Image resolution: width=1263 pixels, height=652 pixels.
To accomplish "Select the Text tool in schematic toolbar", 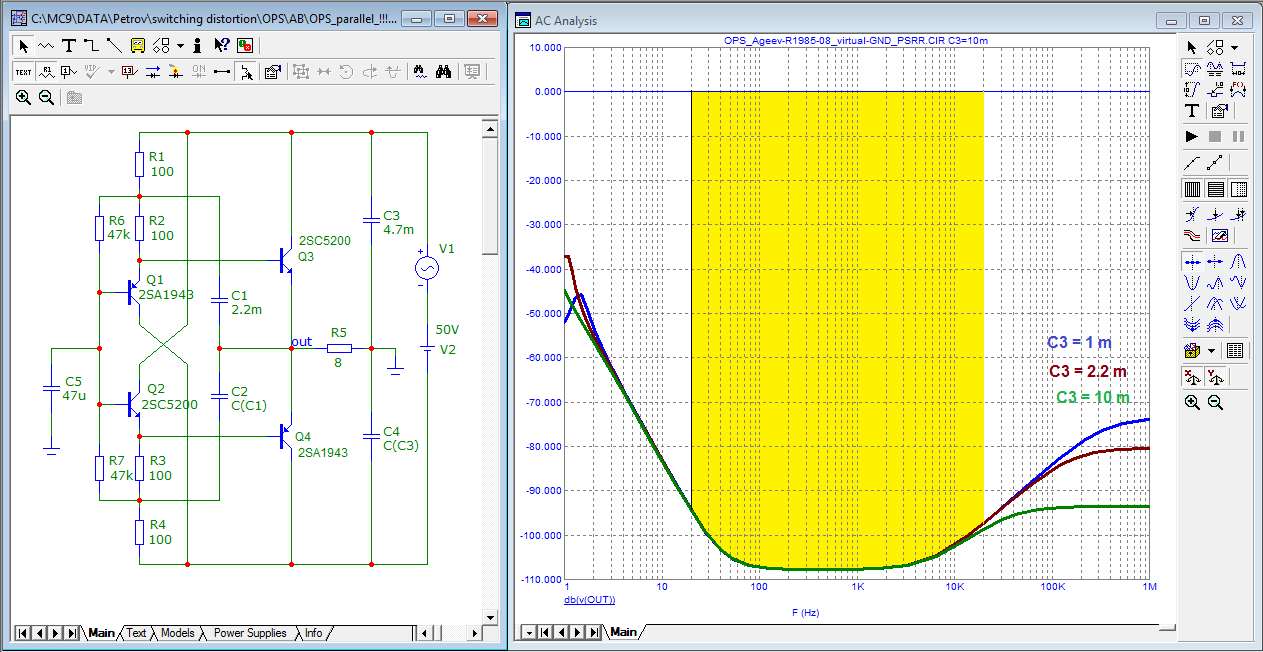I will point(68,45).
